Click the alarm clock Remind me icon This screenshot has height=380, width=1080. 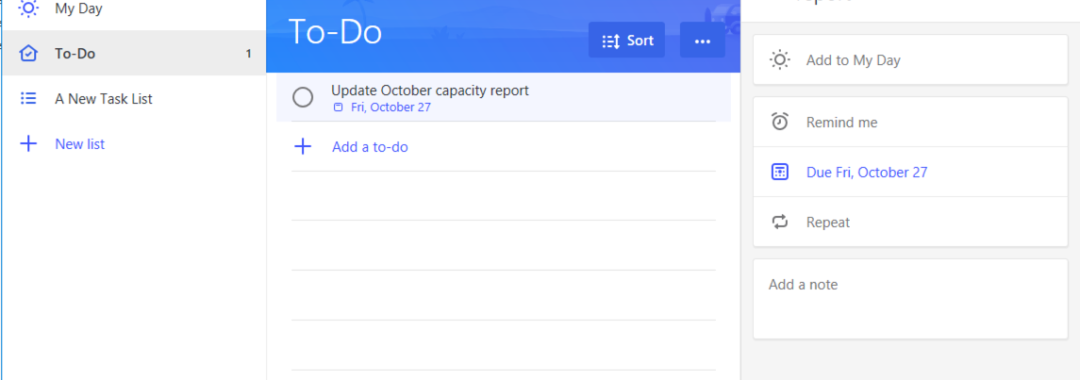point(780,122)
